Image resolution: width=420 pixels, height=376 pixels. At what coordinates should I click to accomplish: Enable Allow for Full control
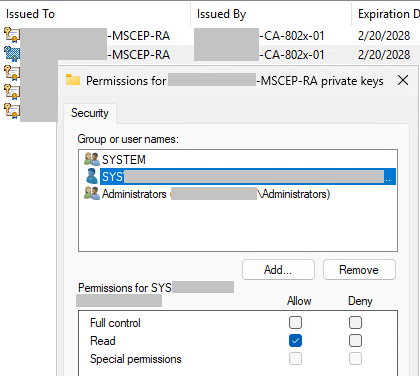coord(295,322)
